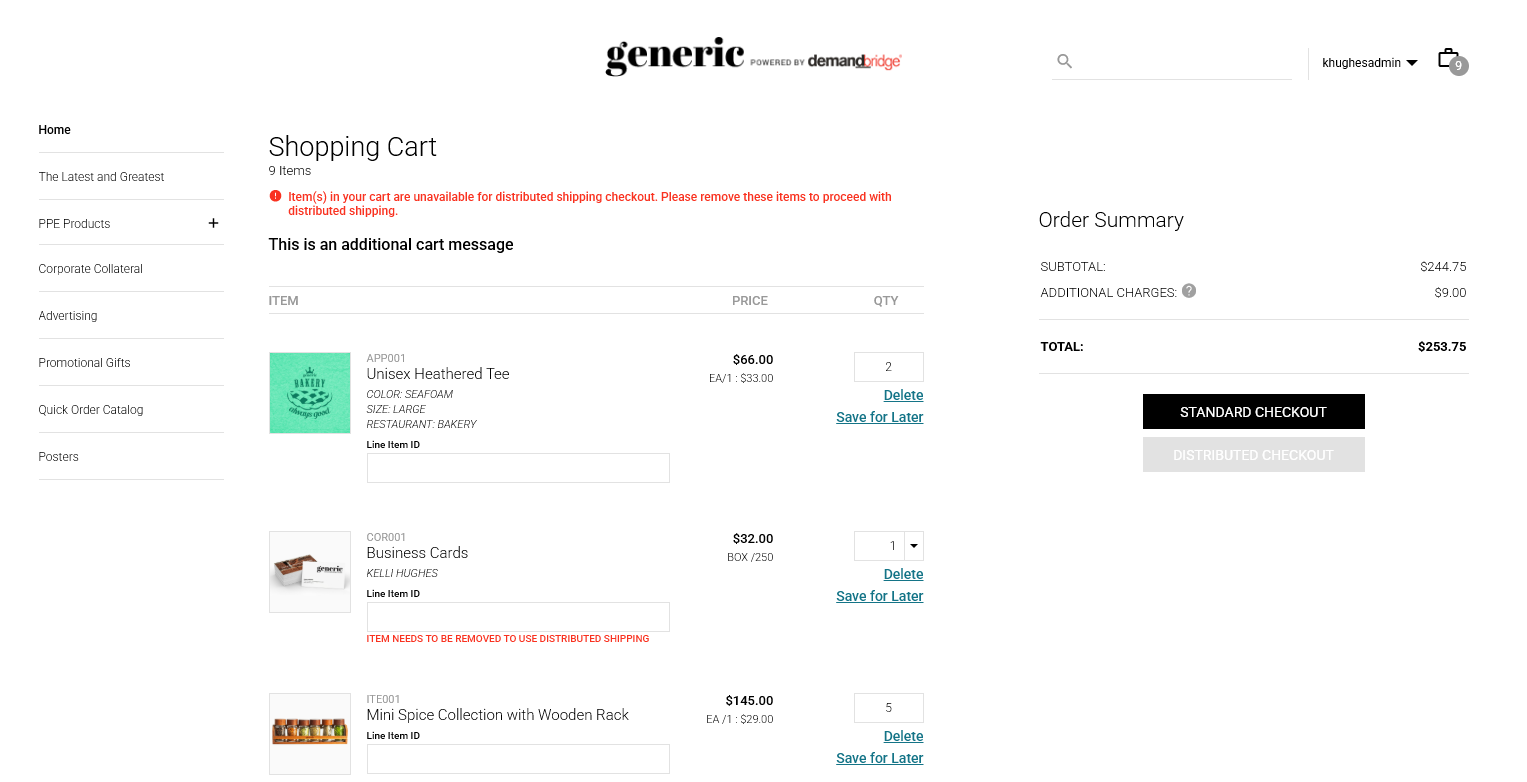Viewport: 1527px width, 782px height.
Task: Open the shopping cart bag icon
Action: pos(1449,59)
